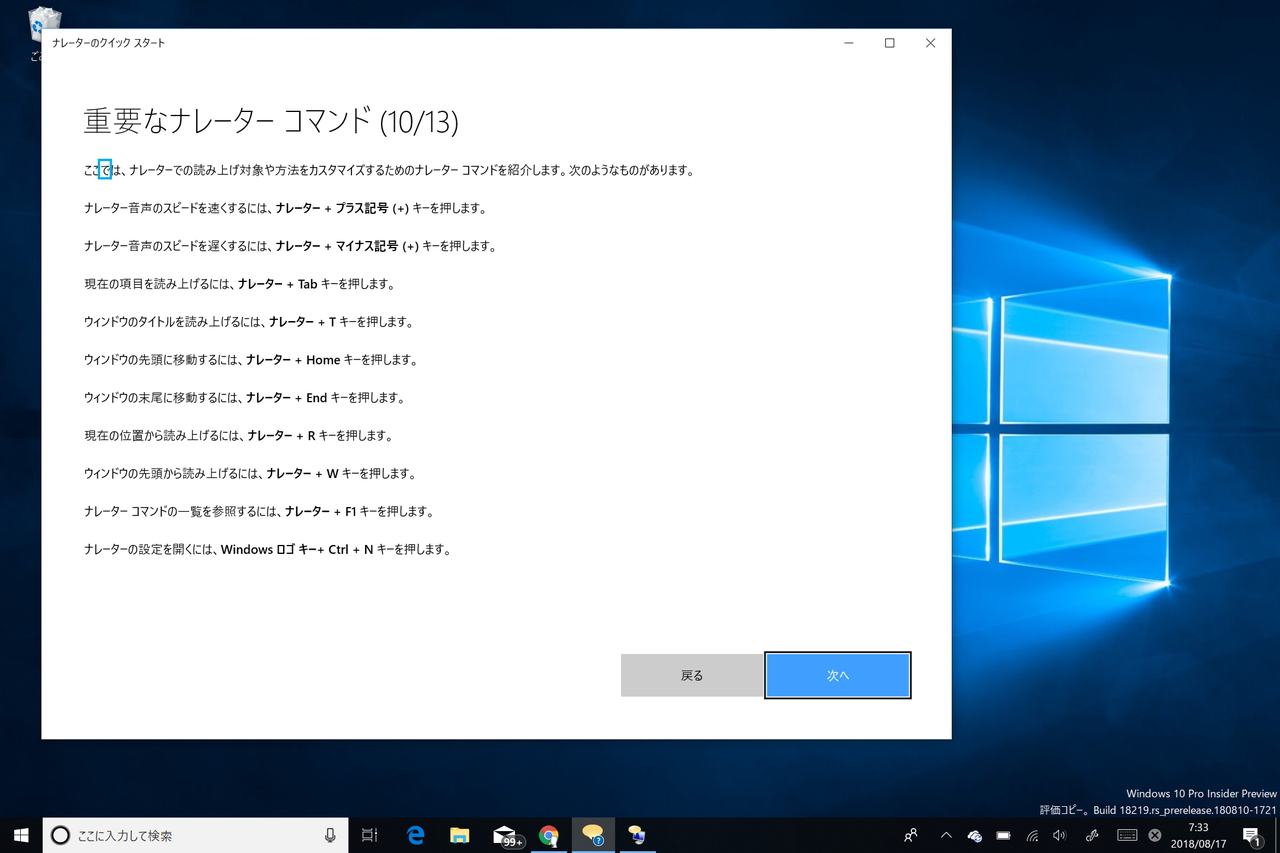Launch Microsoft Edge from the taskbar
This screenshot has width=1280, height=853.
(x=415, y=835)
